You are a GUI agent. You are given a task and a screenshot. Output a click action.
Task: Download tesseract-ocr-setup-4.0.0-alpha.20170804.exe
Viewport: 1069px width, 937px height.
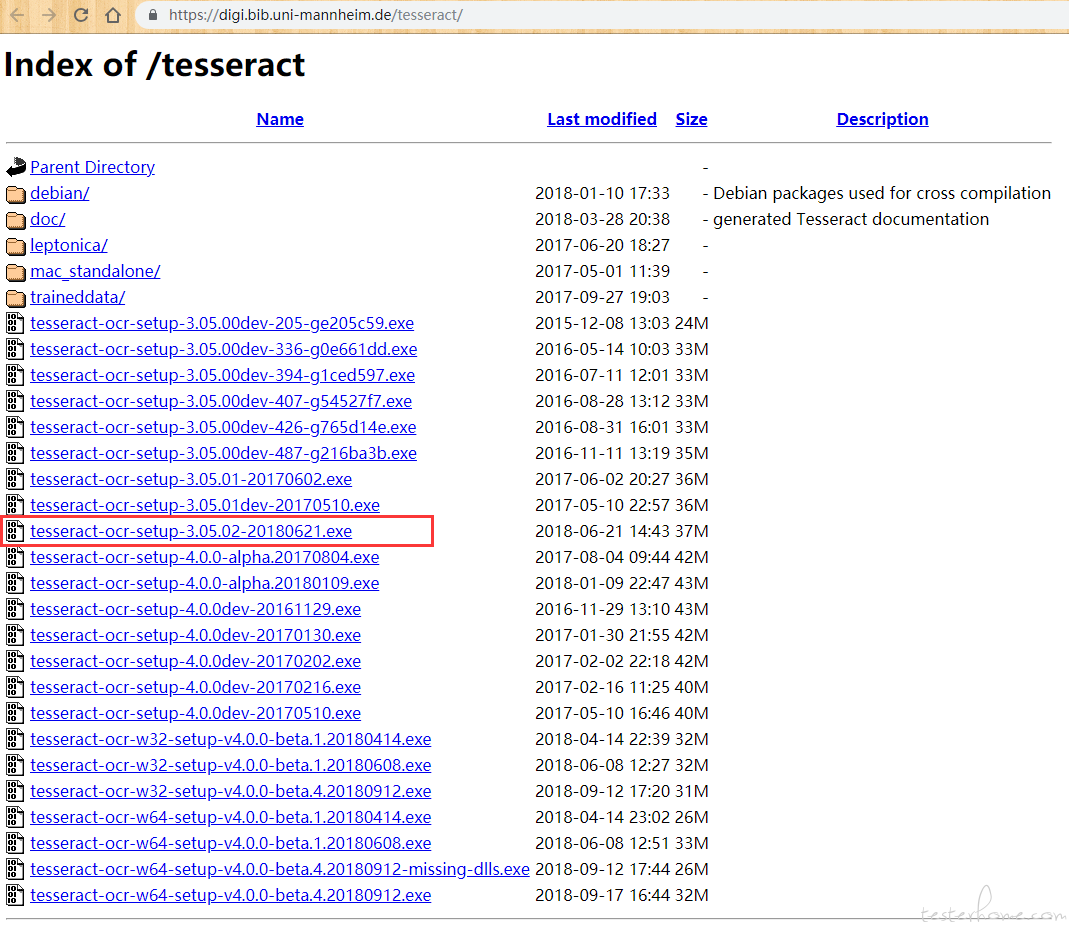click(x=205, y=557)
